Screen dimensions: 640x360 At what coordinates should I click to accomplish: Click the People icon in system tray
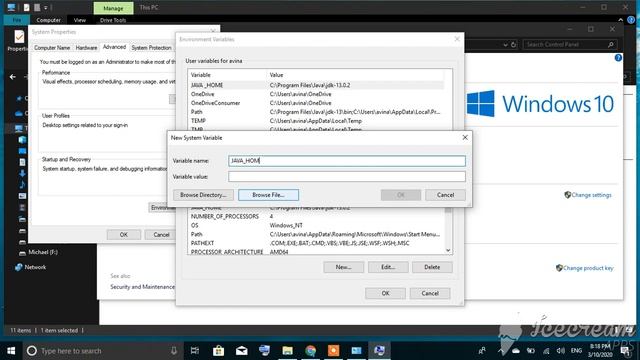click(x=482, y=351)
